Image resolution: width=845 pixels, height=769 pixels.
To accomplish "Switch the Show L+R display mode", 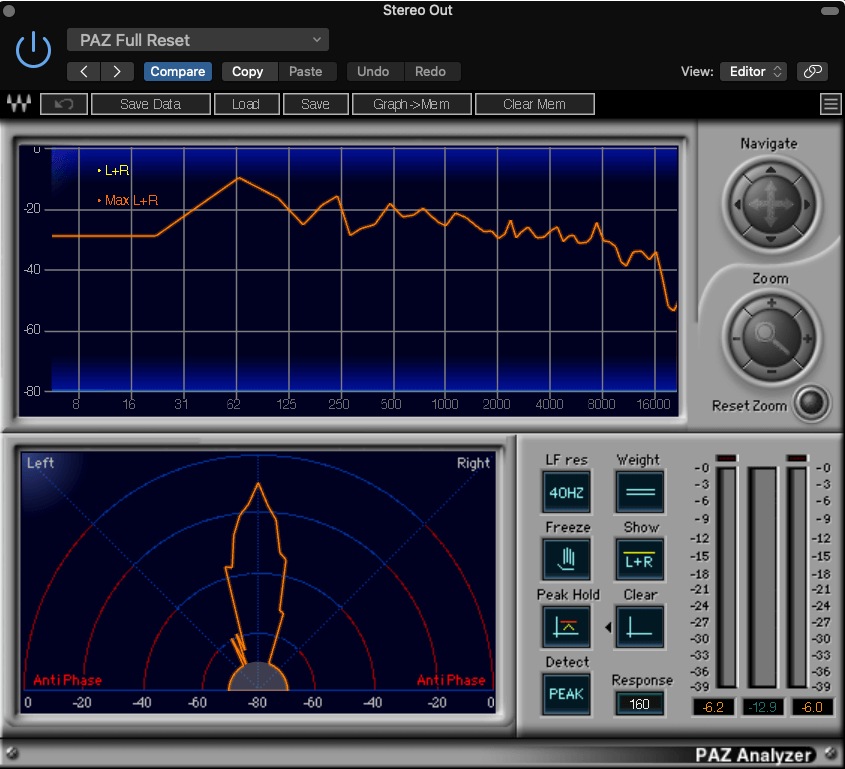I will pos(640,559).
